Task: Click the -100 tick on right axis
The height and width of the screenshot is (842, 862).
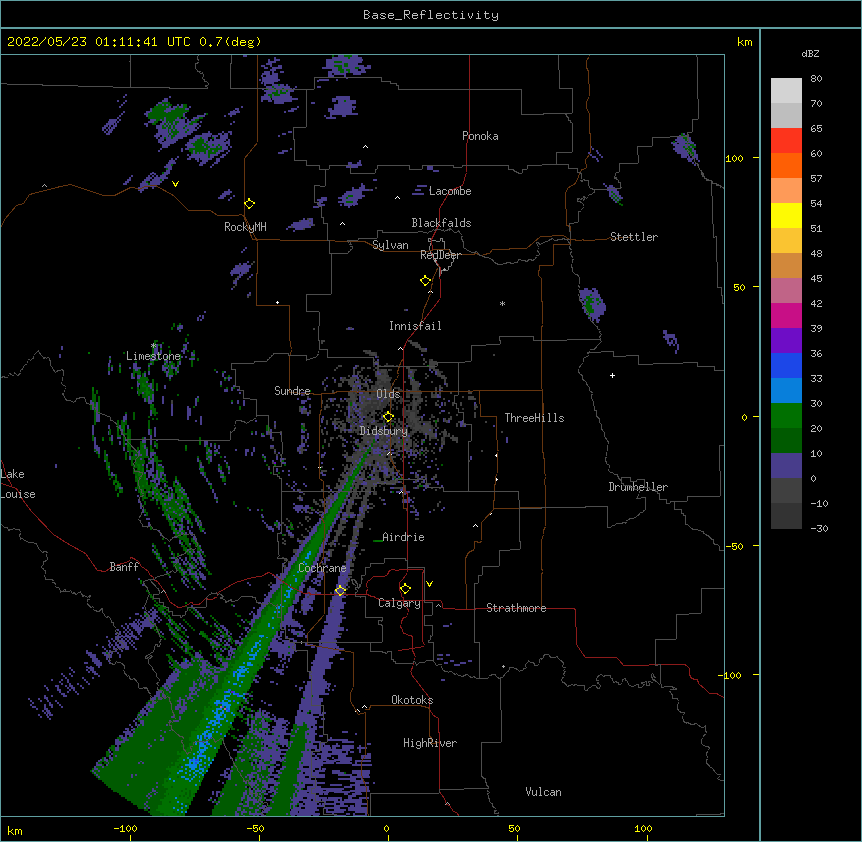Action: coord(730,675)
